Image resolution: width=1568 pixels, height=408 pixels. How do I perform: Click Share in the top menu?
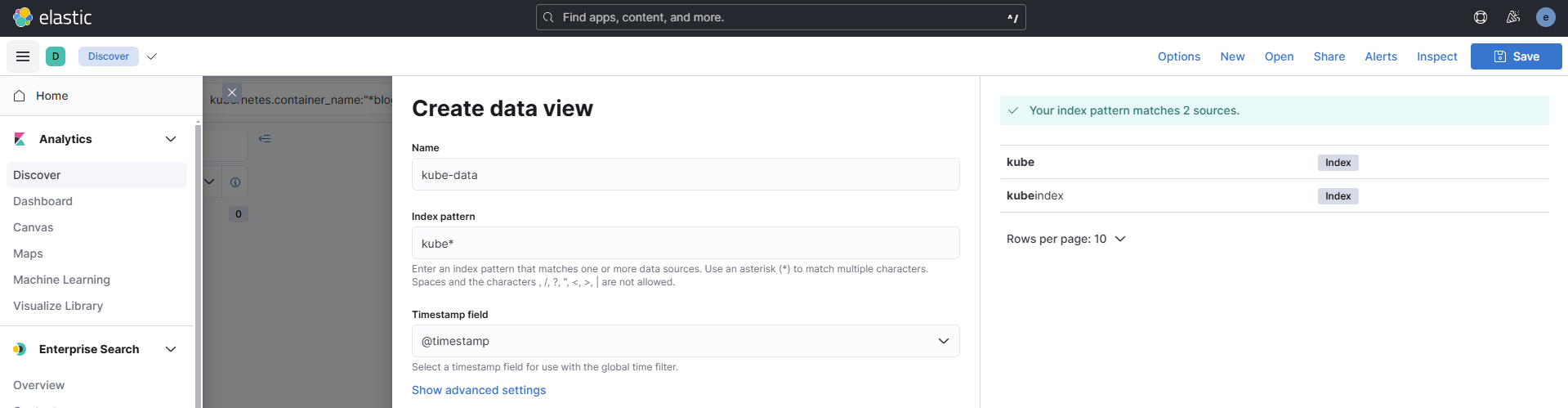1329,56
